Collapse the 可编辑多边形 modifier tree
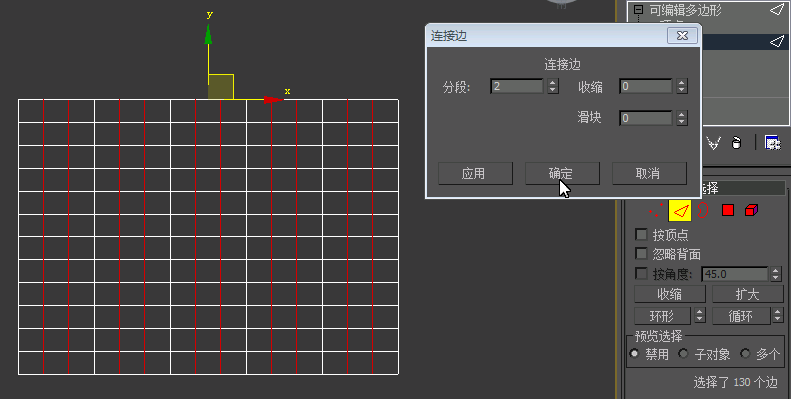 pos(639,10)
